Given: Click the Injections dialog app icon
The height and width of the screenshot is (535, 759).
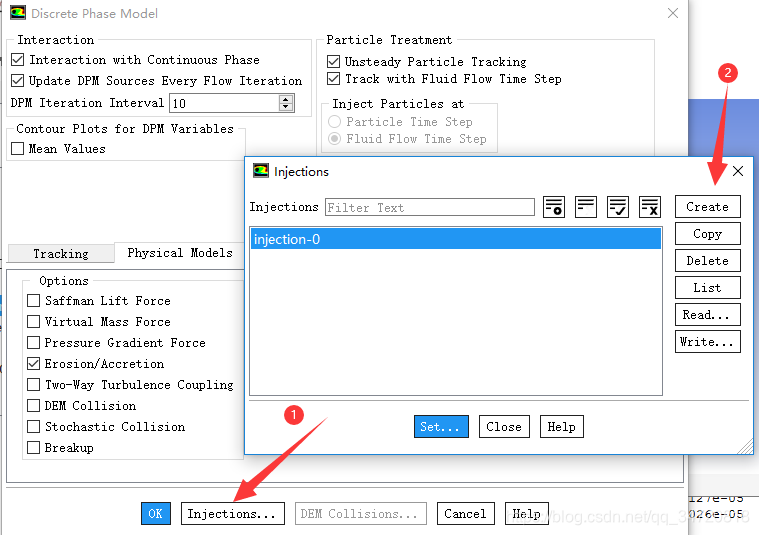Looking at the screenshot, I should [x=261, y=171].
